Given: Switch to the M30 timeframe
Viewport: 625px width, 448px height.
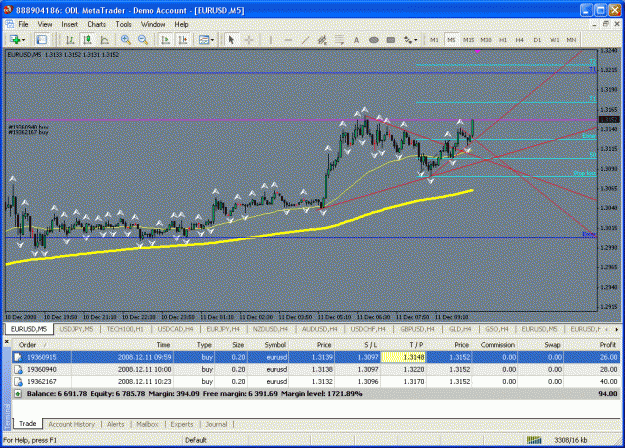Looking at the screenshot, I should [x=485, y=40].
